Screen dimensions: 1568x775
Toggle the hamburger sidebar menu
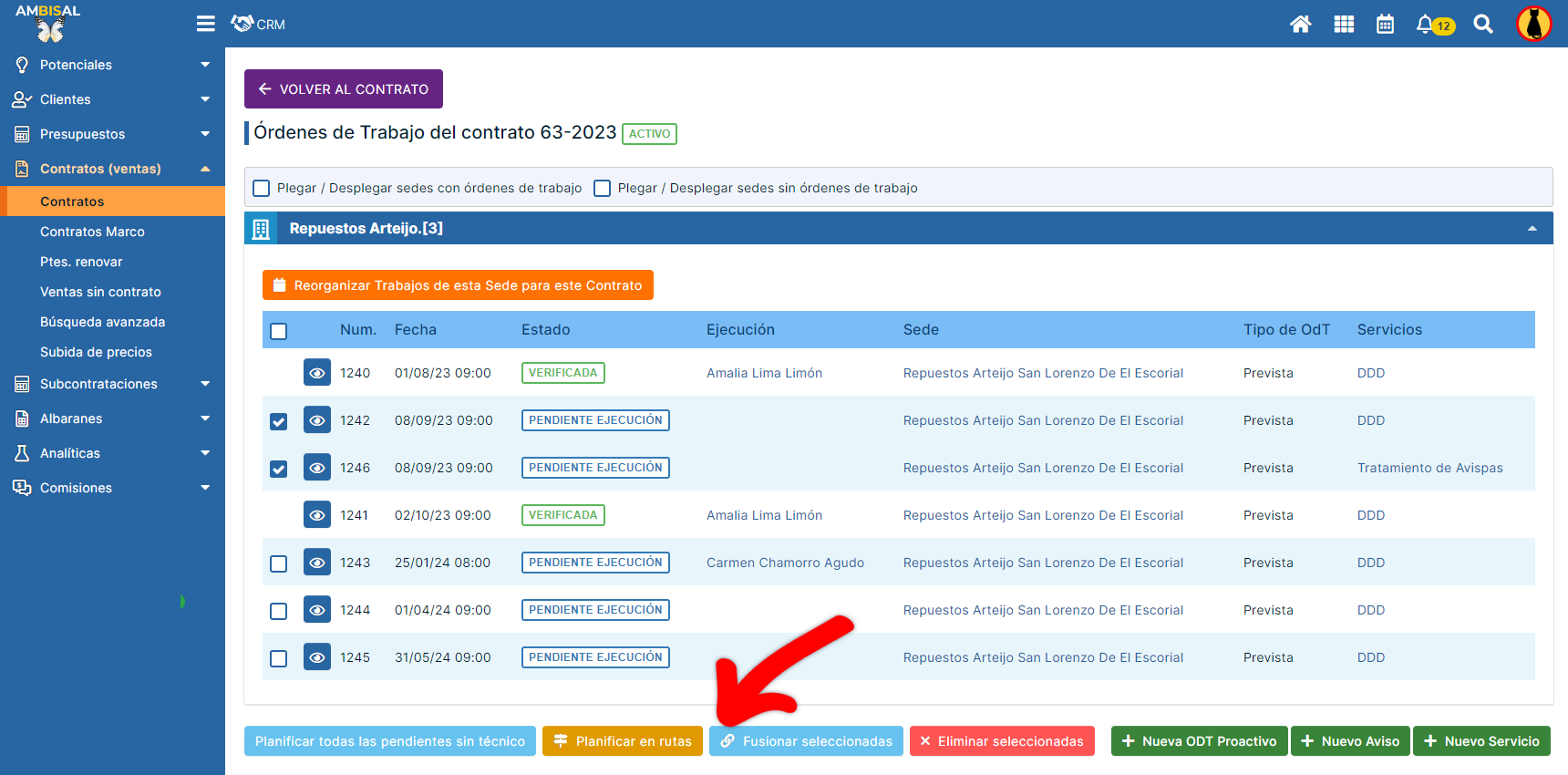(206, 24)
